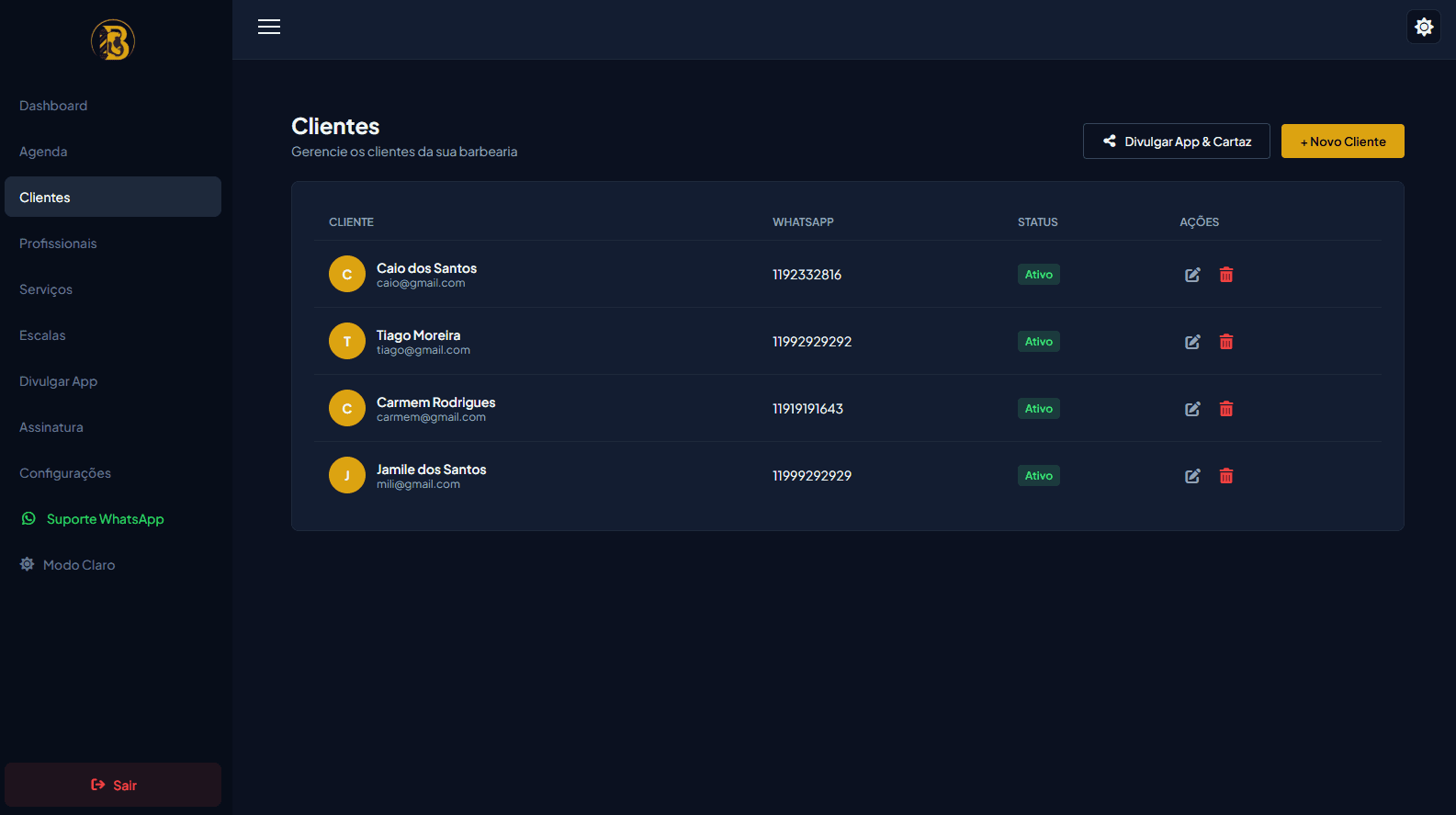Viewport: 1456px width, 815px height.
Task: Click the email mili@gmail.com
Action: tap(418, 484)
